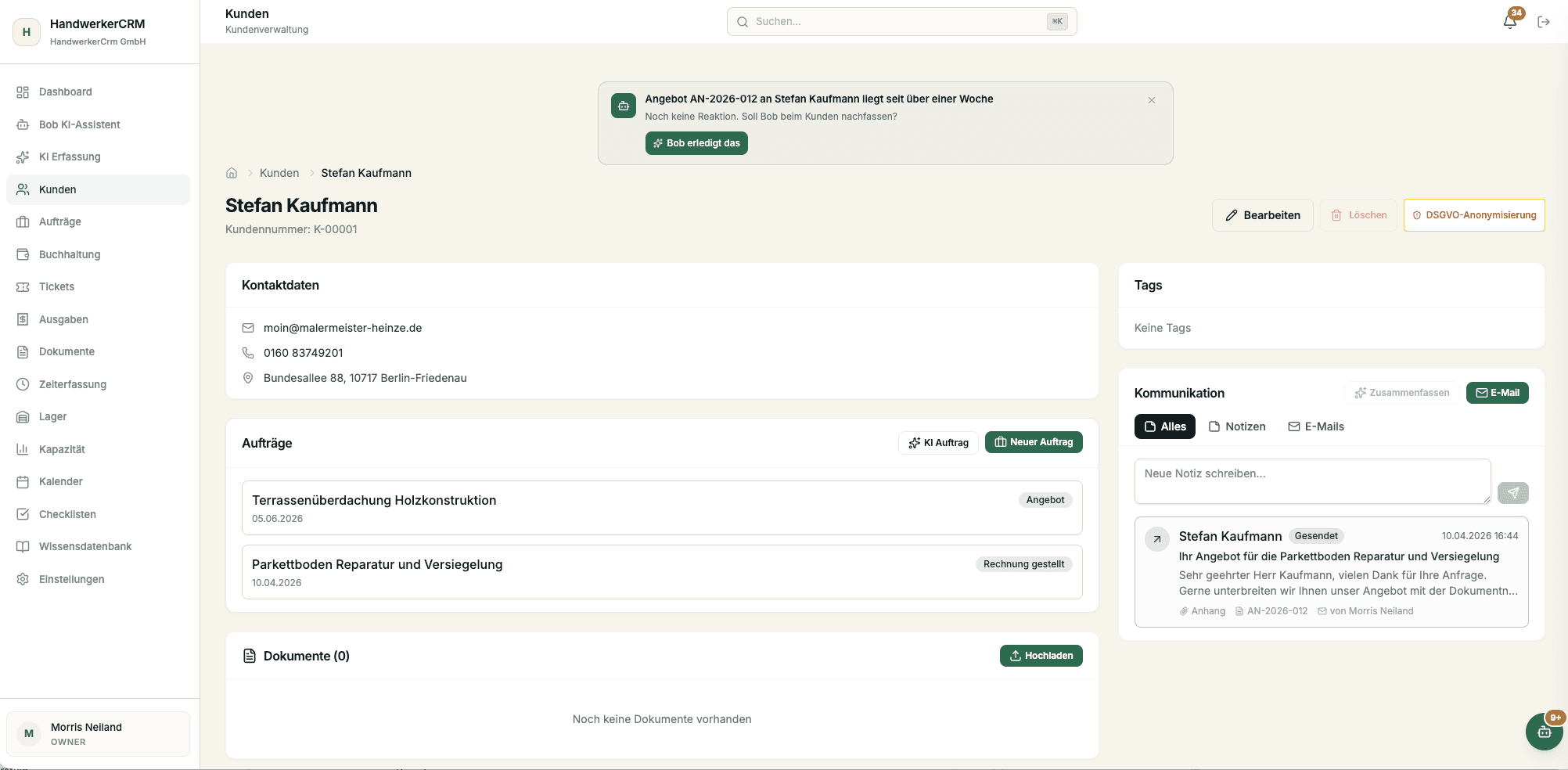
Task: Click the Suchen search field
Action: (901, 22)
